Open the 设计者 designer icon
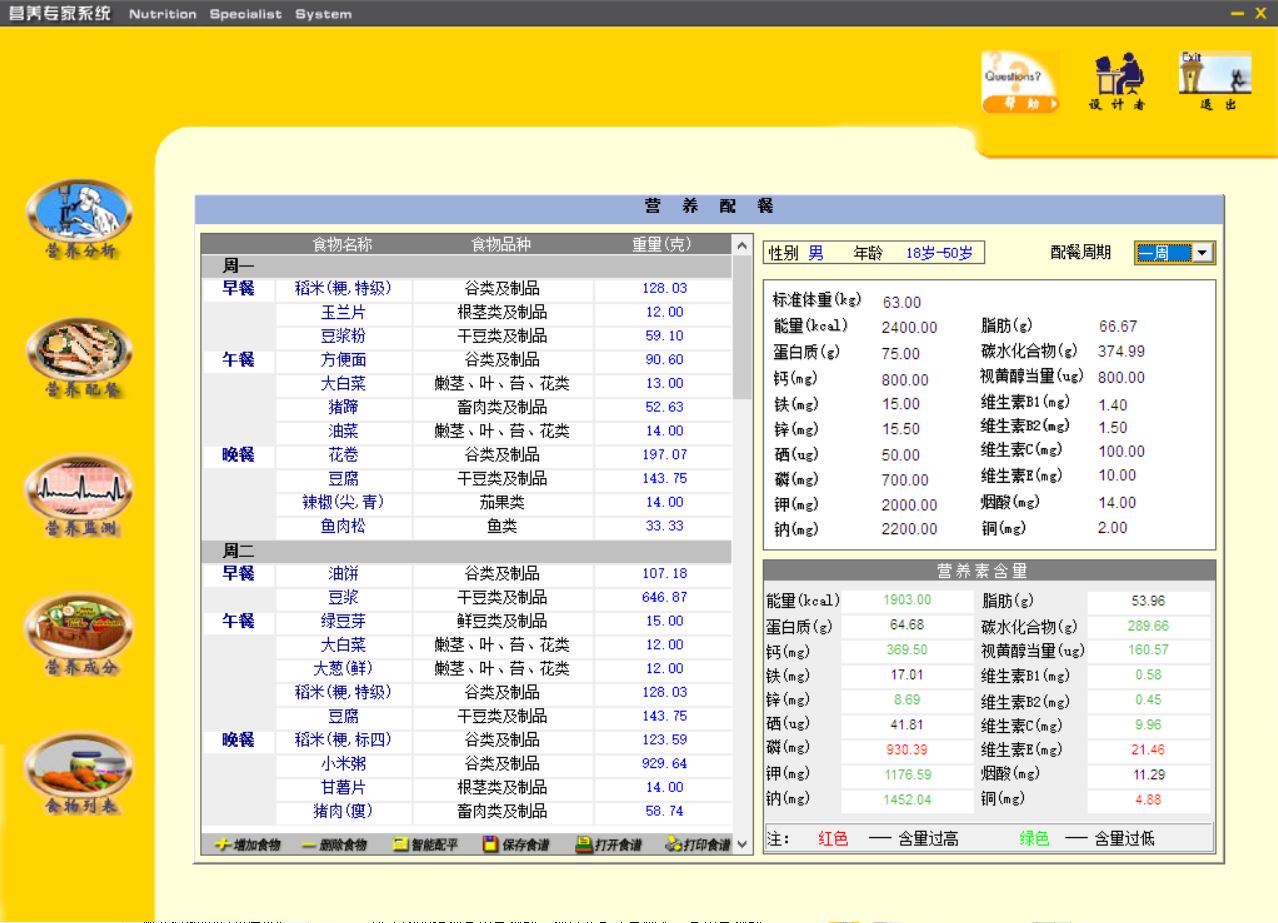Image resolution: width=1278 pixels, height=923 pixels. [x=1117, y=82]
